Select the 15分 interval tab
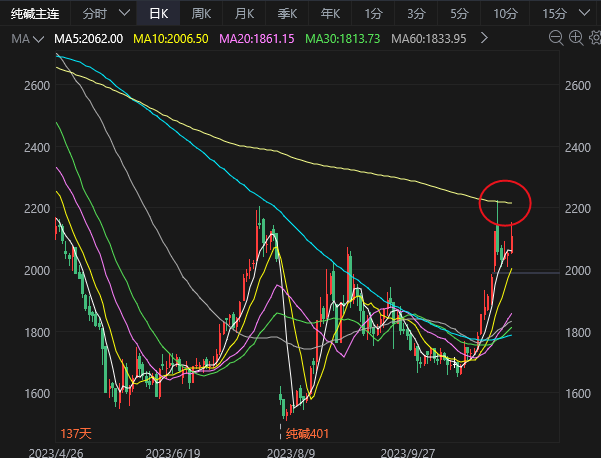The height and width of the screenshot is (458, 601). 553,14
